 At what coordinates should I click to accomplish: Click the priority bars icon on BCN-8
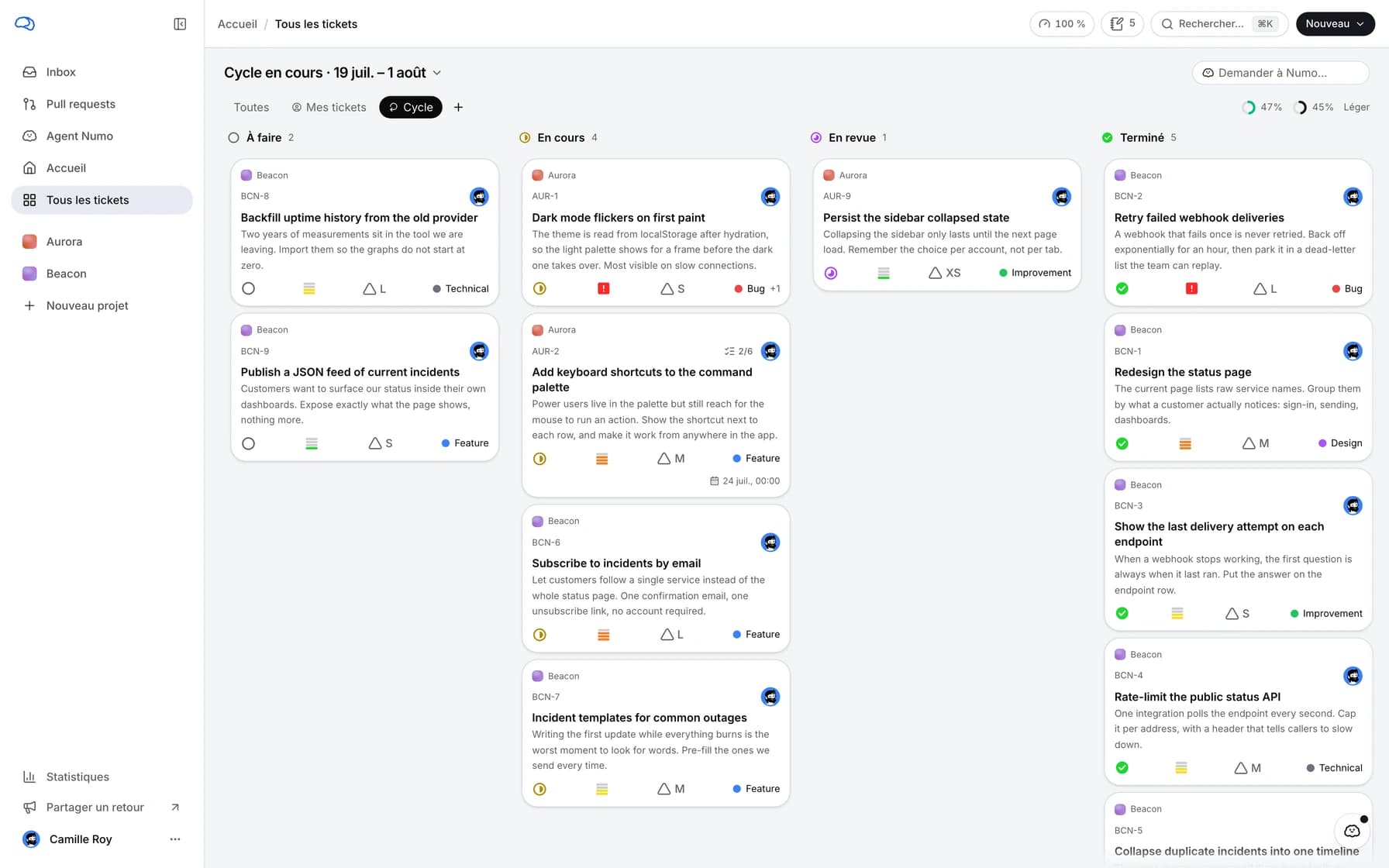tap(309, 288)
